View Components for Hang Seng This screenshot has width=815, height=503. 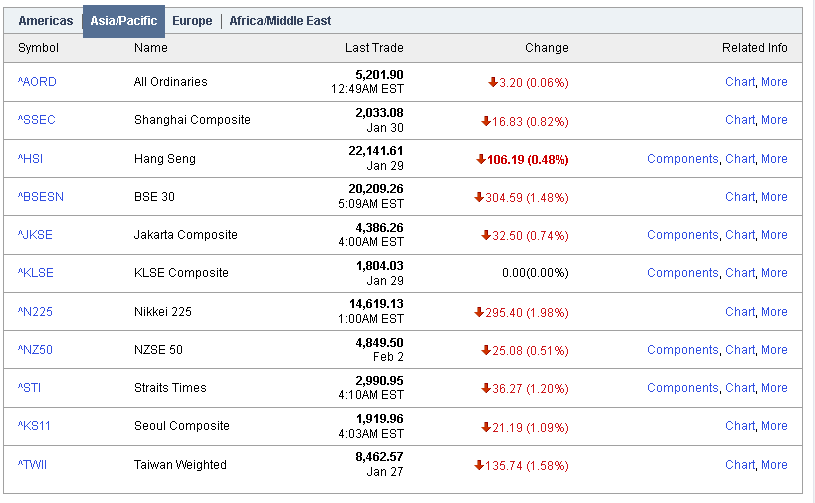click(x=682, y=159)
